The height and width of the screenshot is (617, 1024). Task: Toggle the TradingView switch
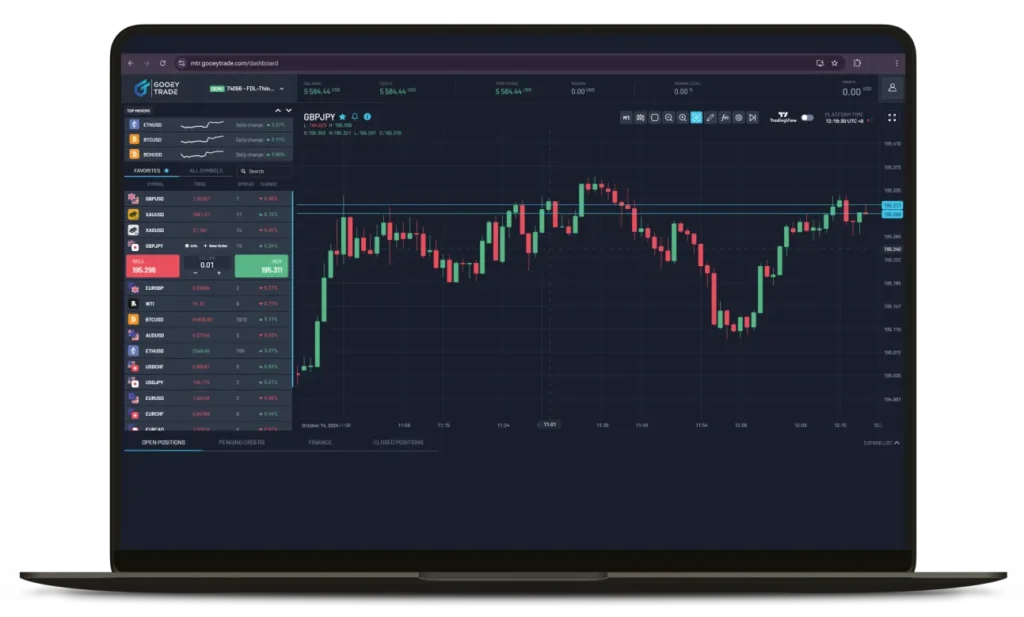[806, 117]
